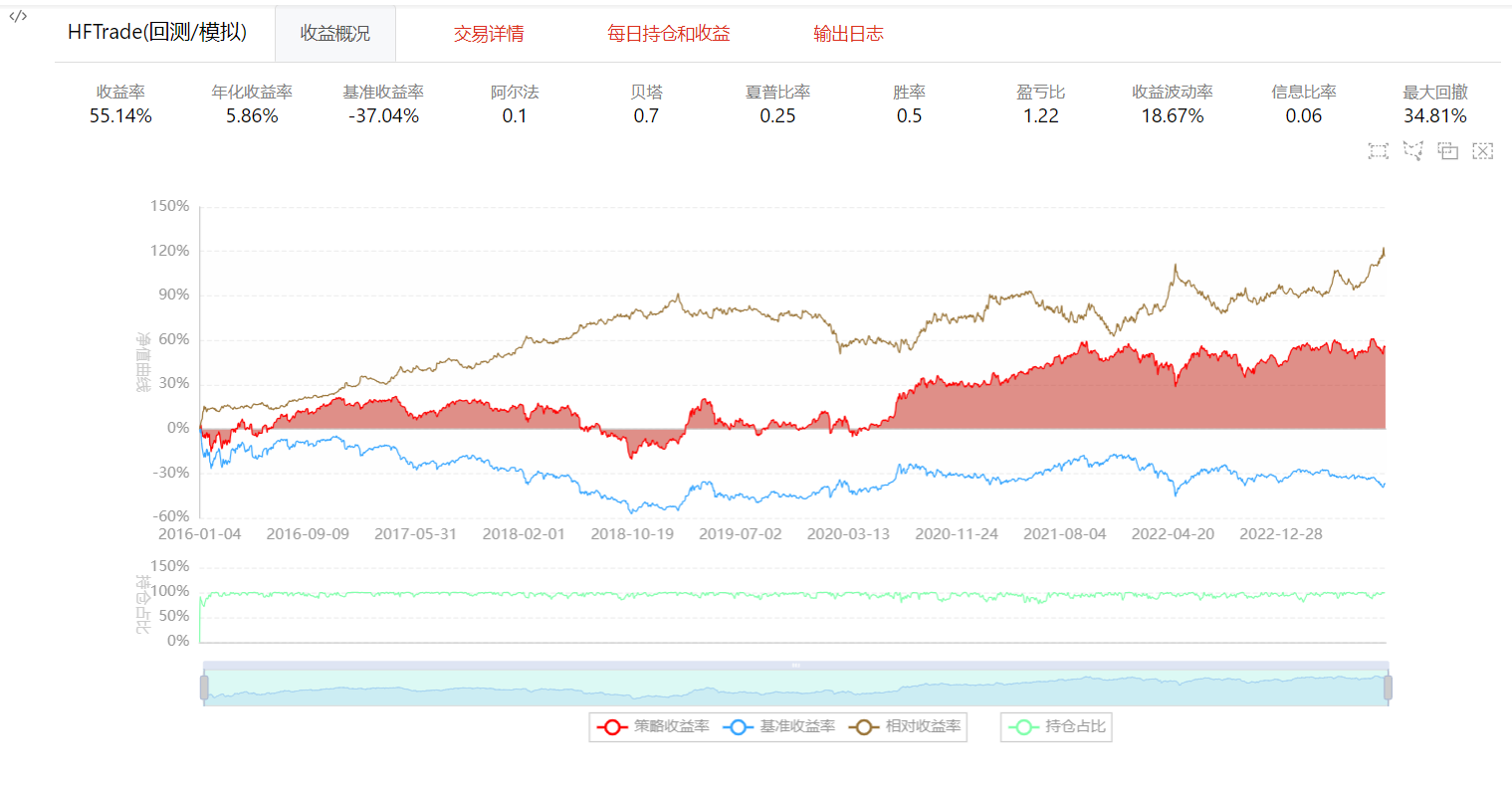This screenshot has width=1512, height=791.
Task: Open the 输出日志 tab
Action: [x=848, y=34]
